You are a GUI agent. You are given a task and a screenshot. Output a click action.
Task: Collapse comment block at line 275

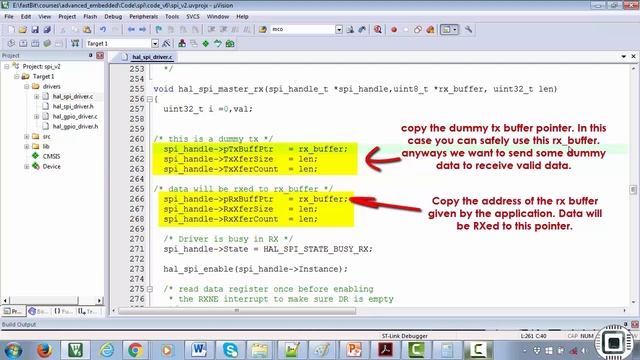pyautogui.click(x=149, y=289)
